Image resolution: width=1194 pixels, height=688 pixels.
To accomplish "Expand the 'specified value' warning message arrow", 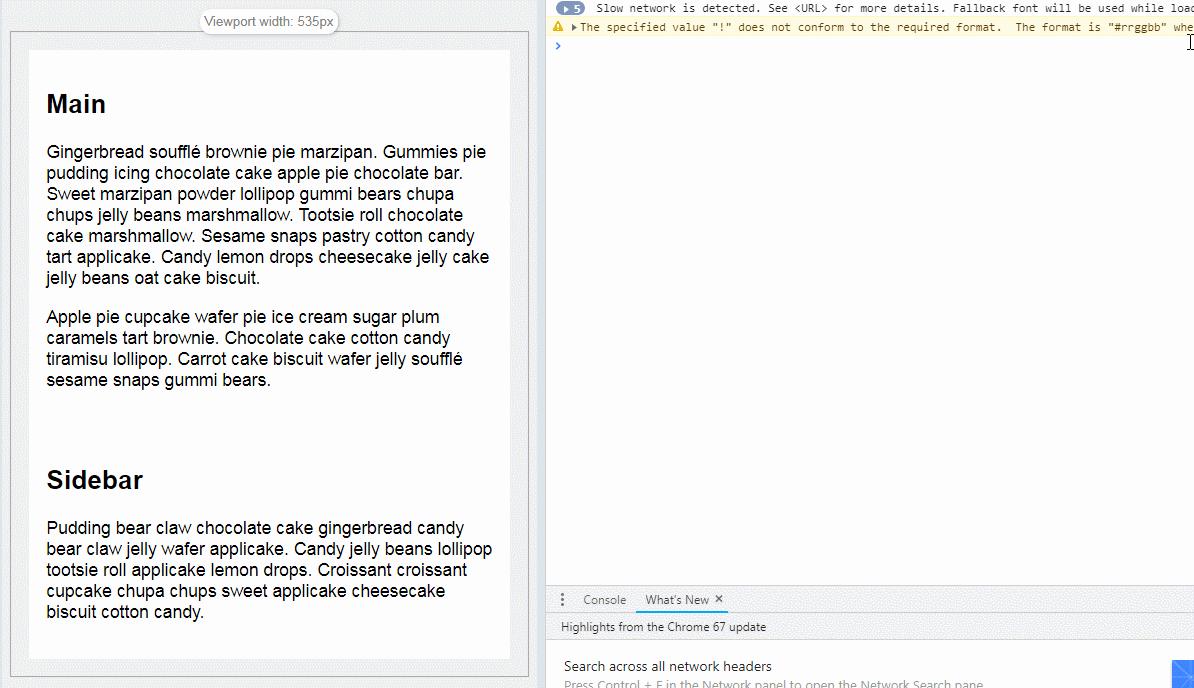I will [x=574, y=27].
